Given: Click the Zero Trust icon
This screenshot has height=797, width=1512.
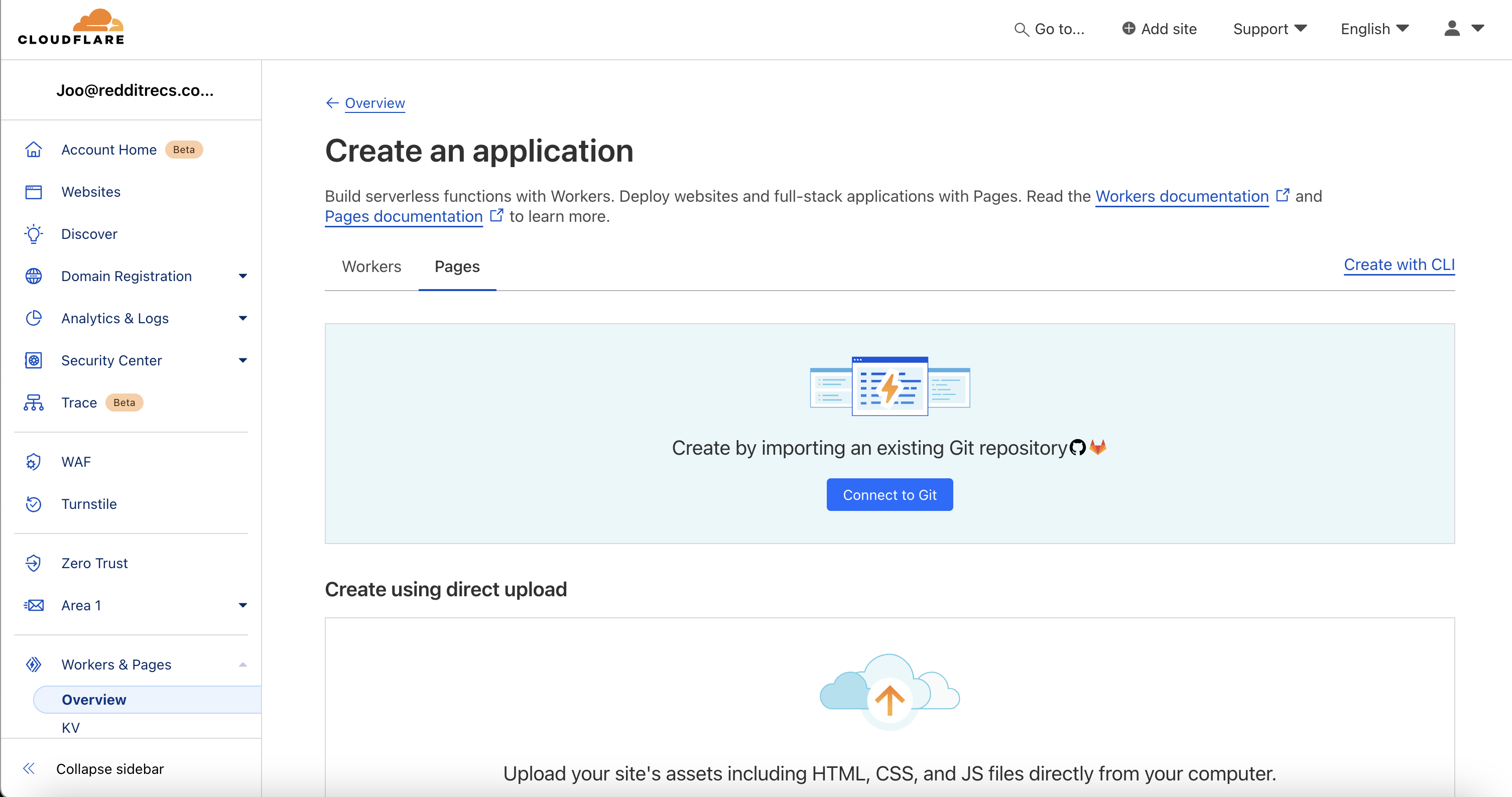Looking at the screenshot, I should tap(34, 563).
